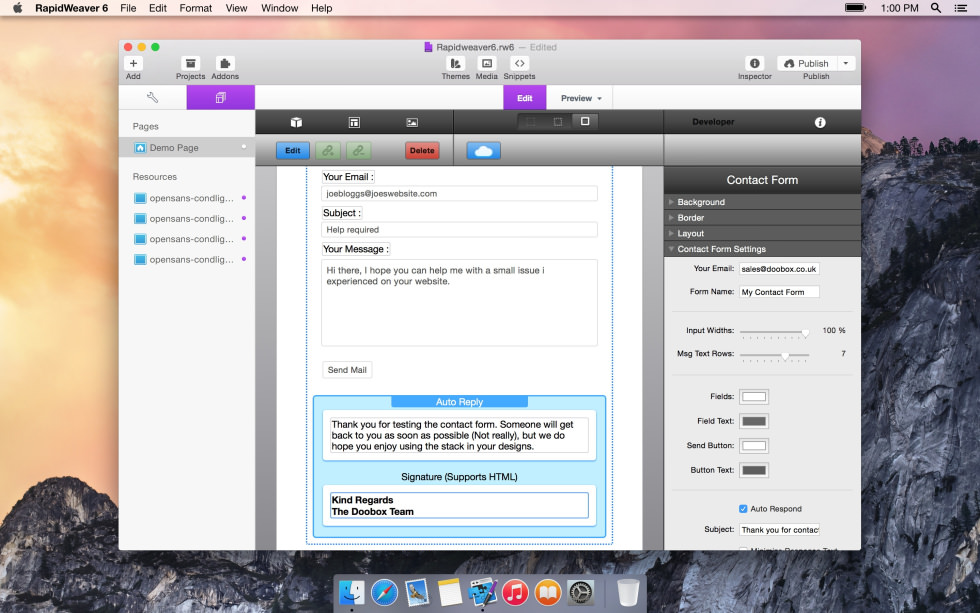Select the last opensans-condlig resource
The image size is (980, 613).
click(187, 259)
